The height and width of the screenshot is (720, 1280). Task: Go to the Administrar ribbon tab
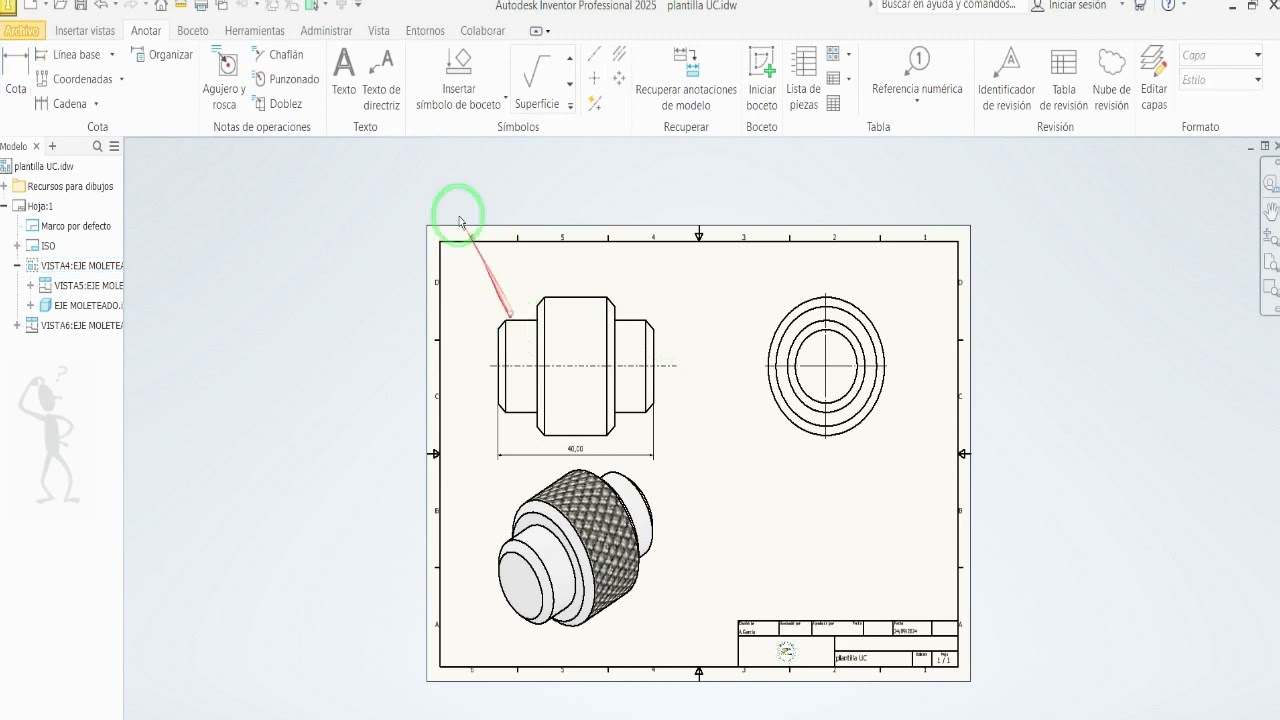(326, 31)
